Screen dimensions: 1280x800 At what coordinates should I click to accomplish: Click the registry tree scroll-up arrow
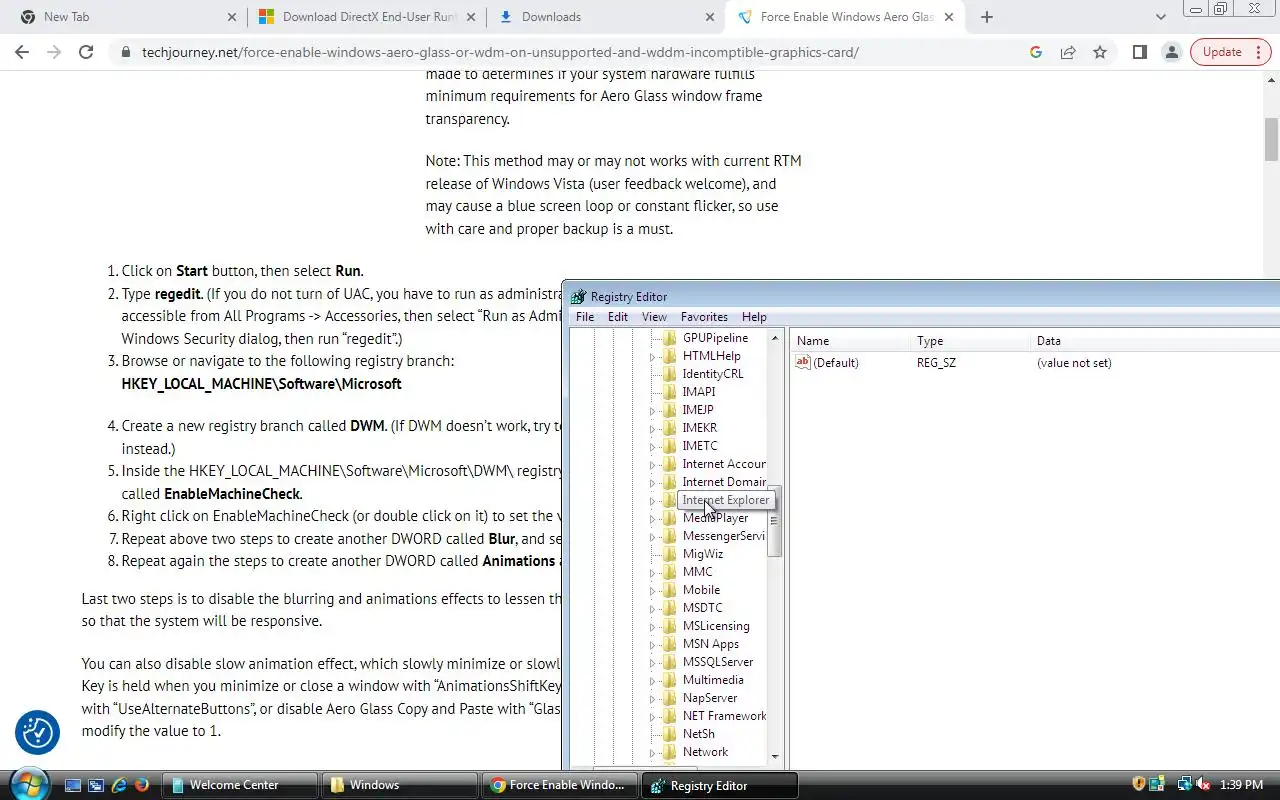[775, 338]
